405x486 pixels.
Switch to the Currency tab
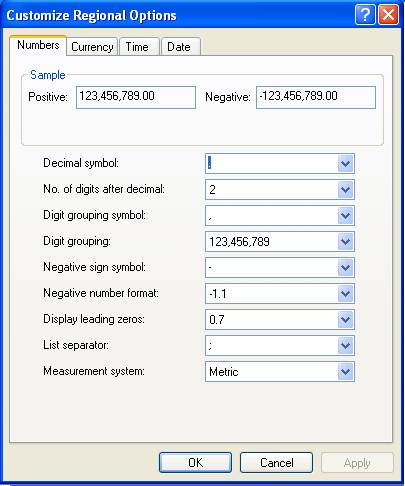point(92,47)
